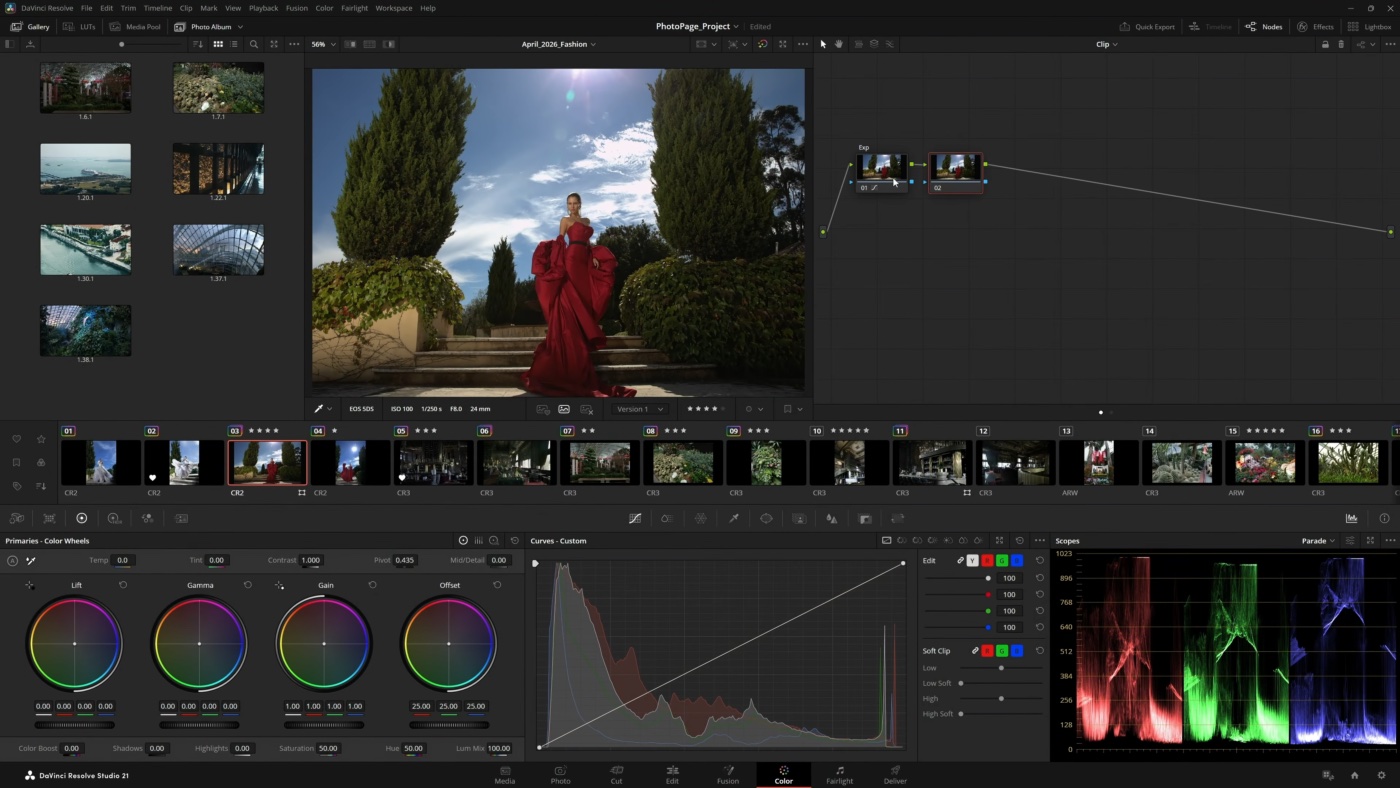Open the scopes settings icon
The width and height of the screenshot is (1400, 788).
1349,541
